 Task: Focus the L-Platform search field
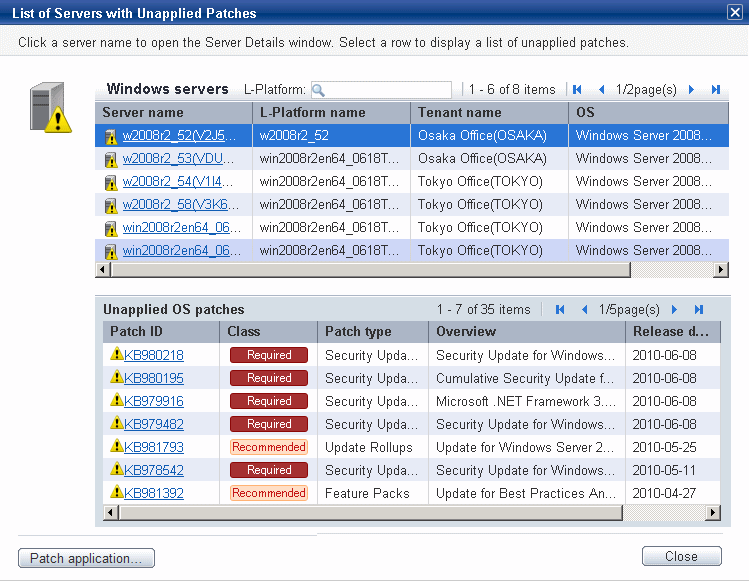coord(381,90)
